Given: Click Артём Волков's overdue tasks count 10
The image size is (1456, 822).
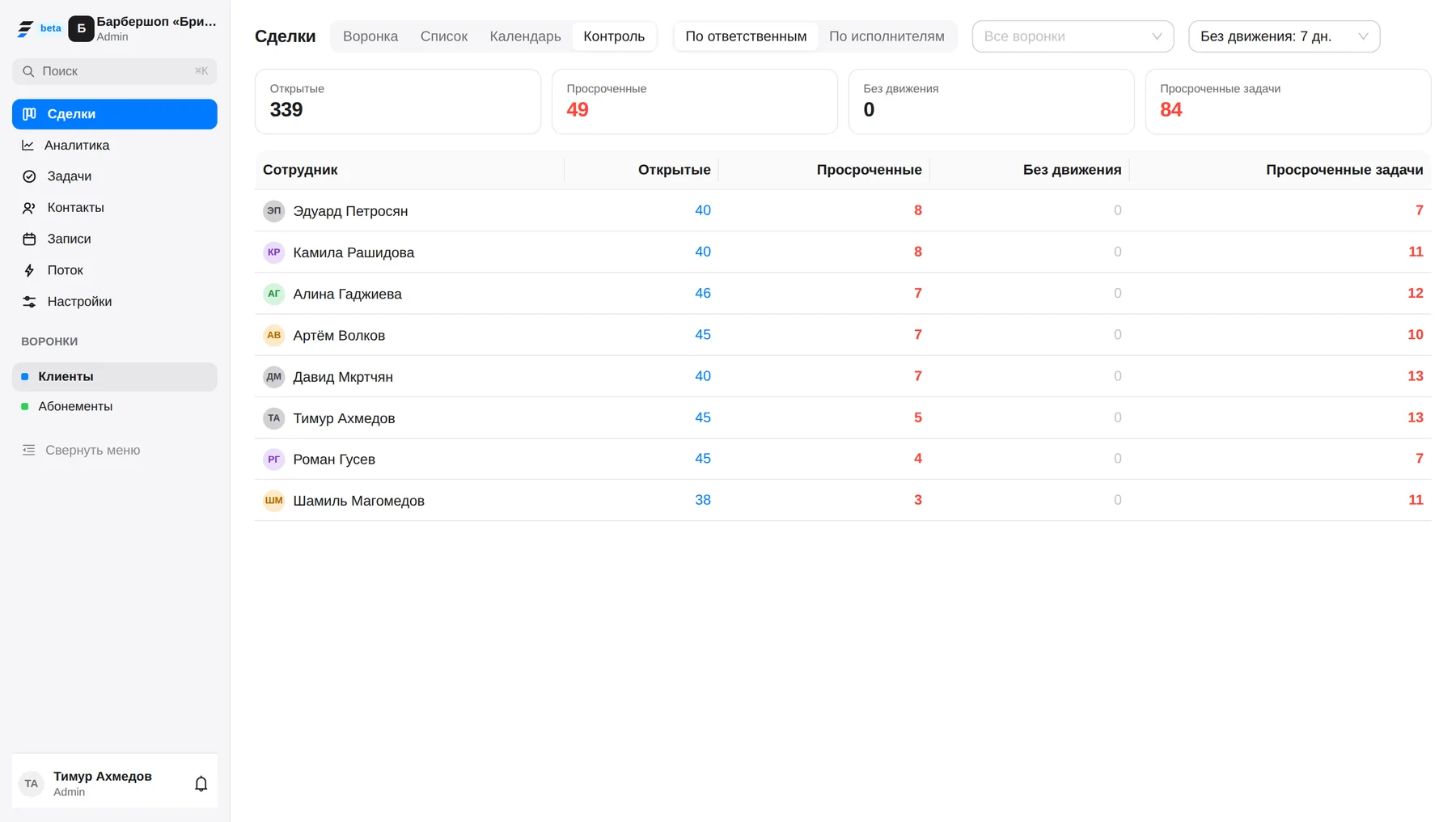Looking at the screenshot, I should 1415,335.
